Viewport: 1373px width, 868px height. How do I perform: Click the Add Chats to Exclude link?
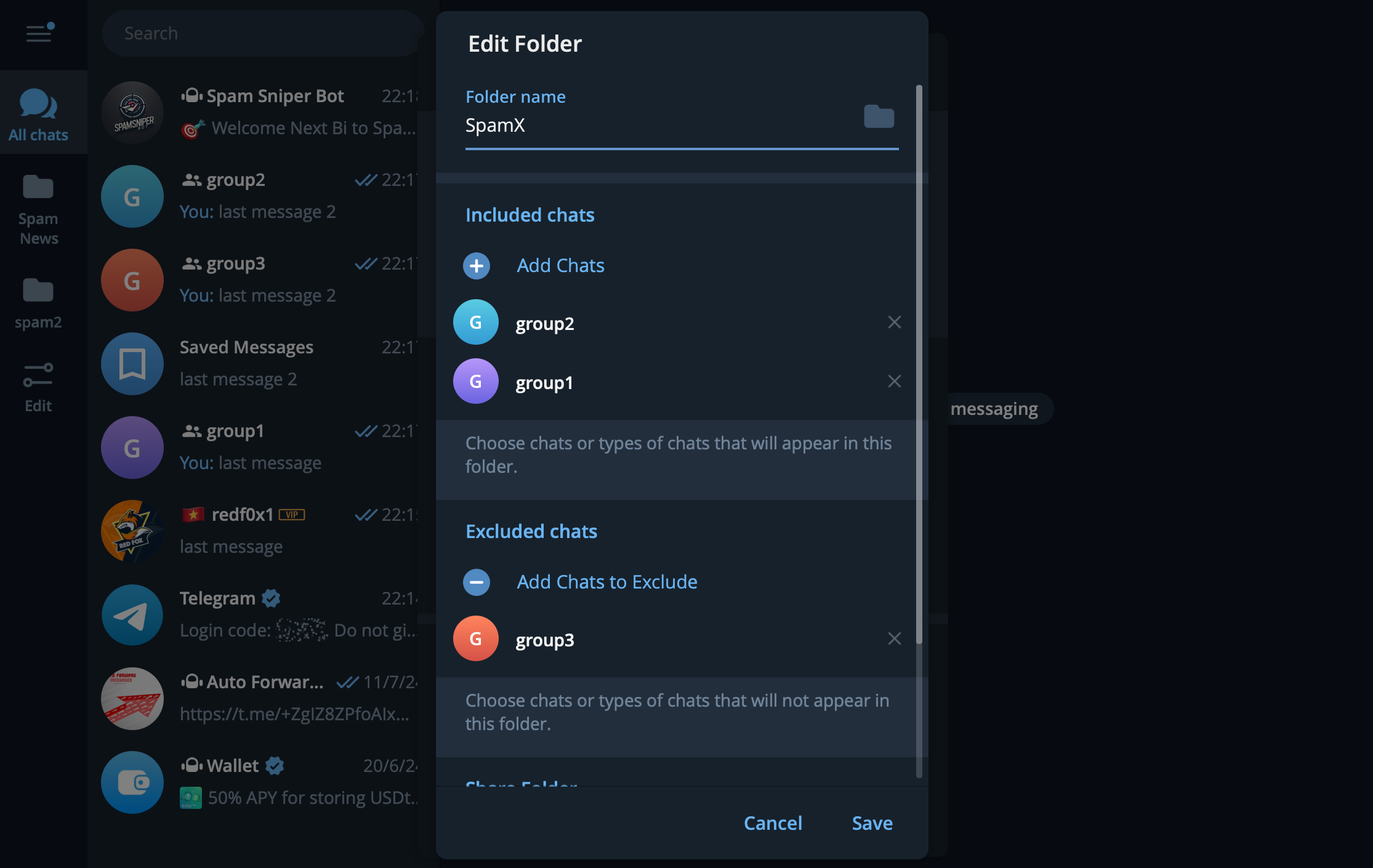tap(606, 582)
